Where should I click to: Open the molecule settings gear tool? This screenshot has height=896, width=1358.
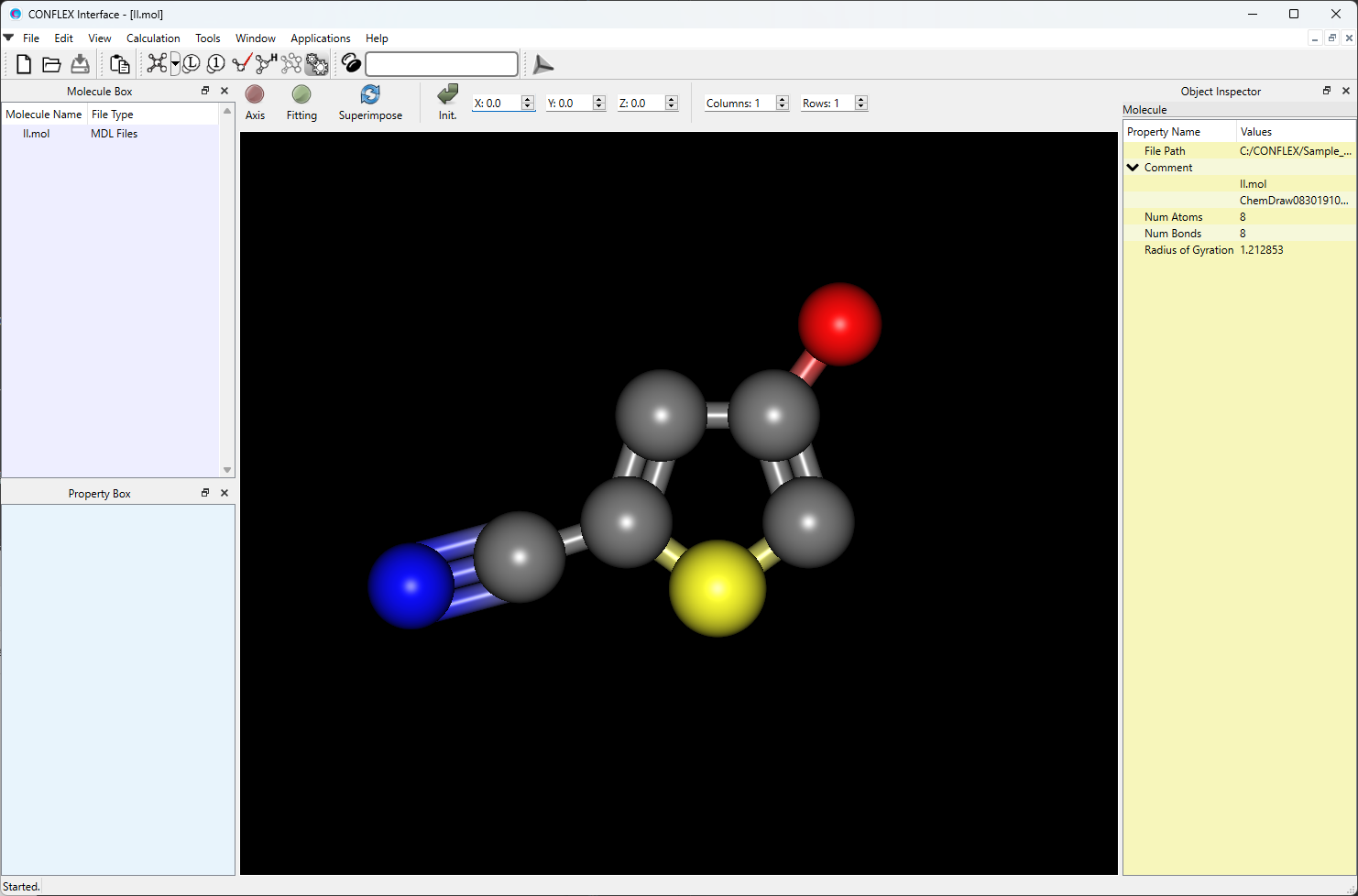click(x=316, y=63)
